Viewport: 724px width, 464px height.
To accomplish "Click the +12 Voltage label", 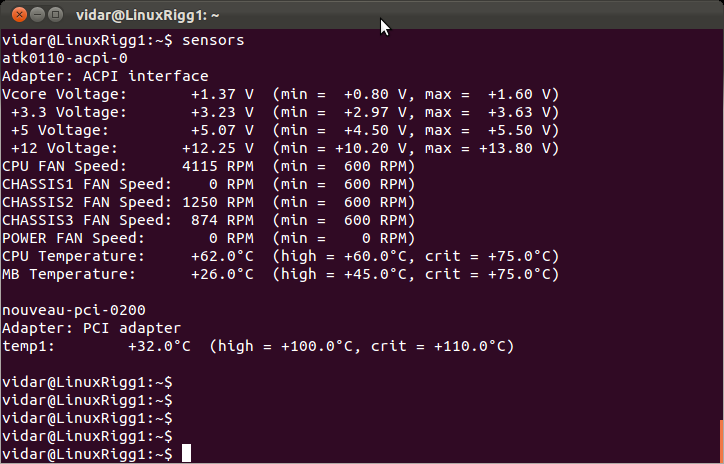I will pos(65,148).
